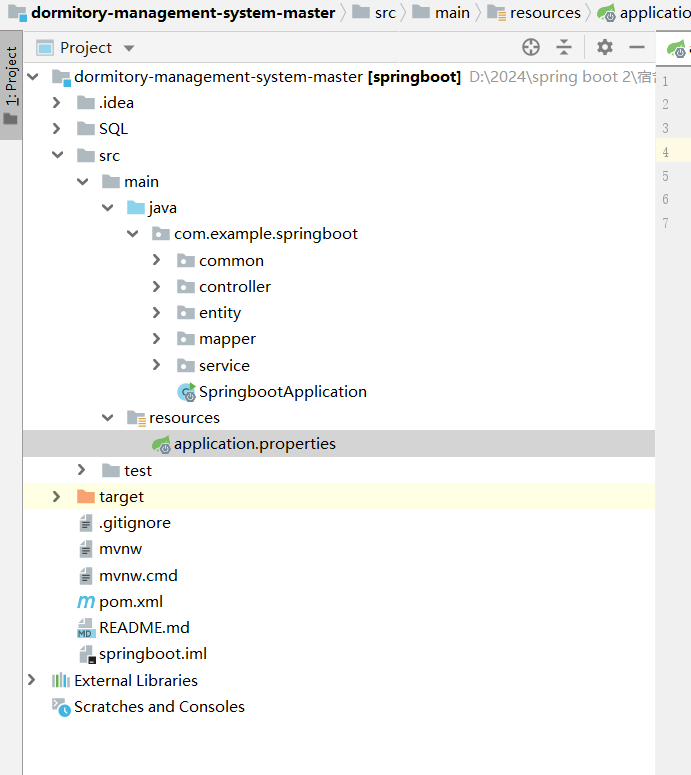Click the SpringbootApplication class icon
This screenshot has width=691, height=775.
[x=186, y=392]
